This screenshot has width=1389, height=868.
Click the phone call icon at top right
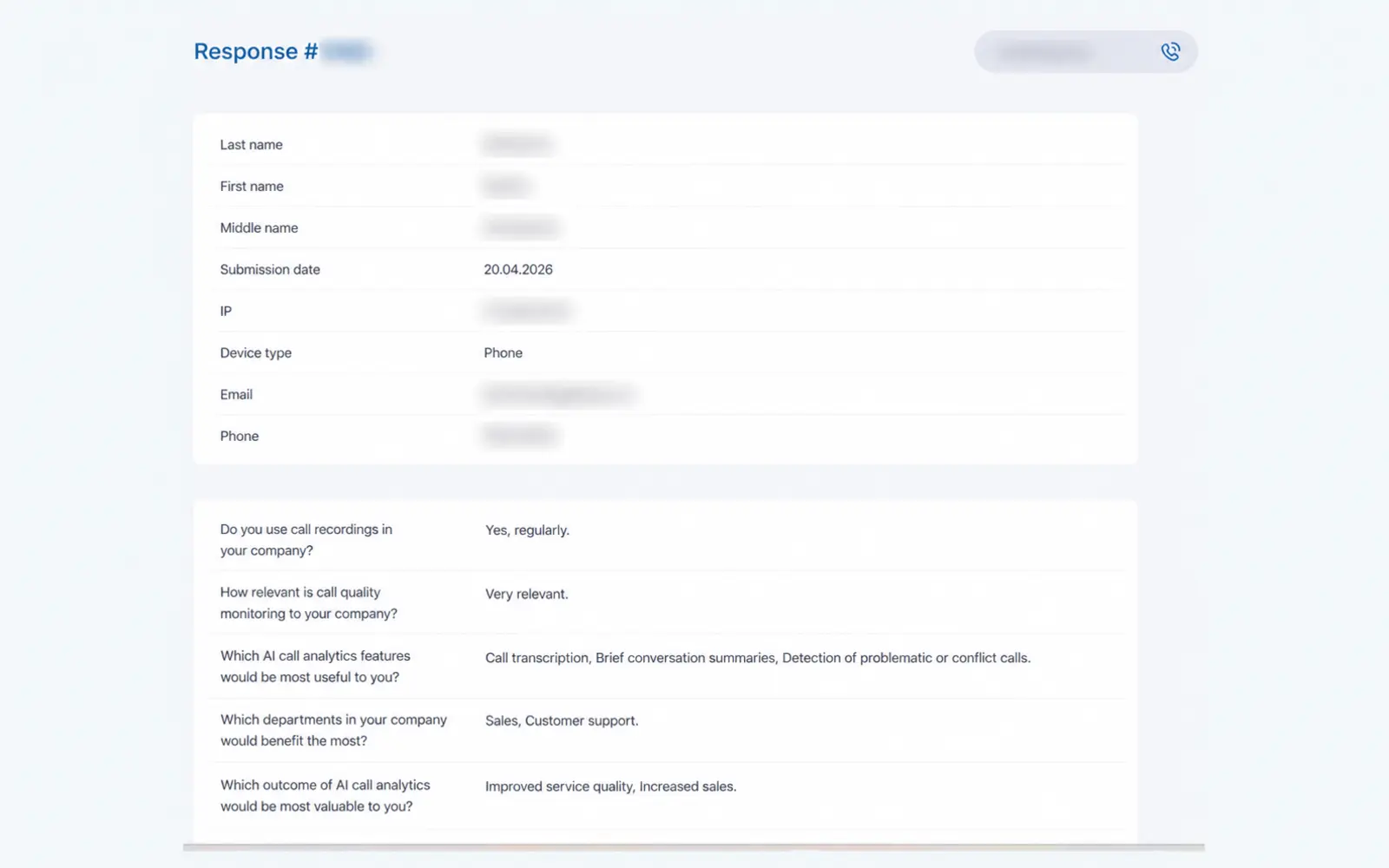click(x=1170, y=52)
